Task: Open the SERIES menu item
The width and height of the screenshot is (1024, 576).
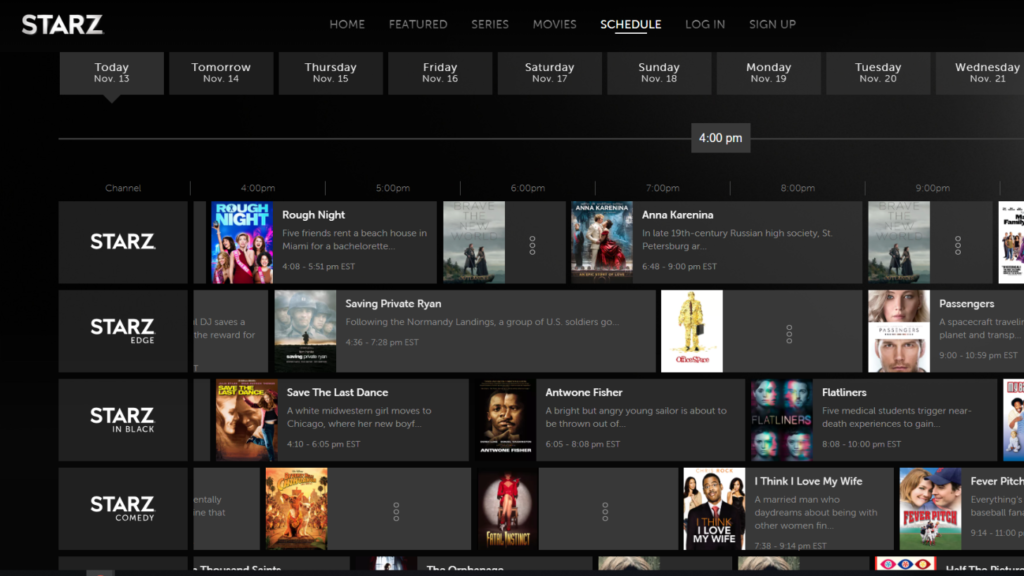Action: pos(490,24)
